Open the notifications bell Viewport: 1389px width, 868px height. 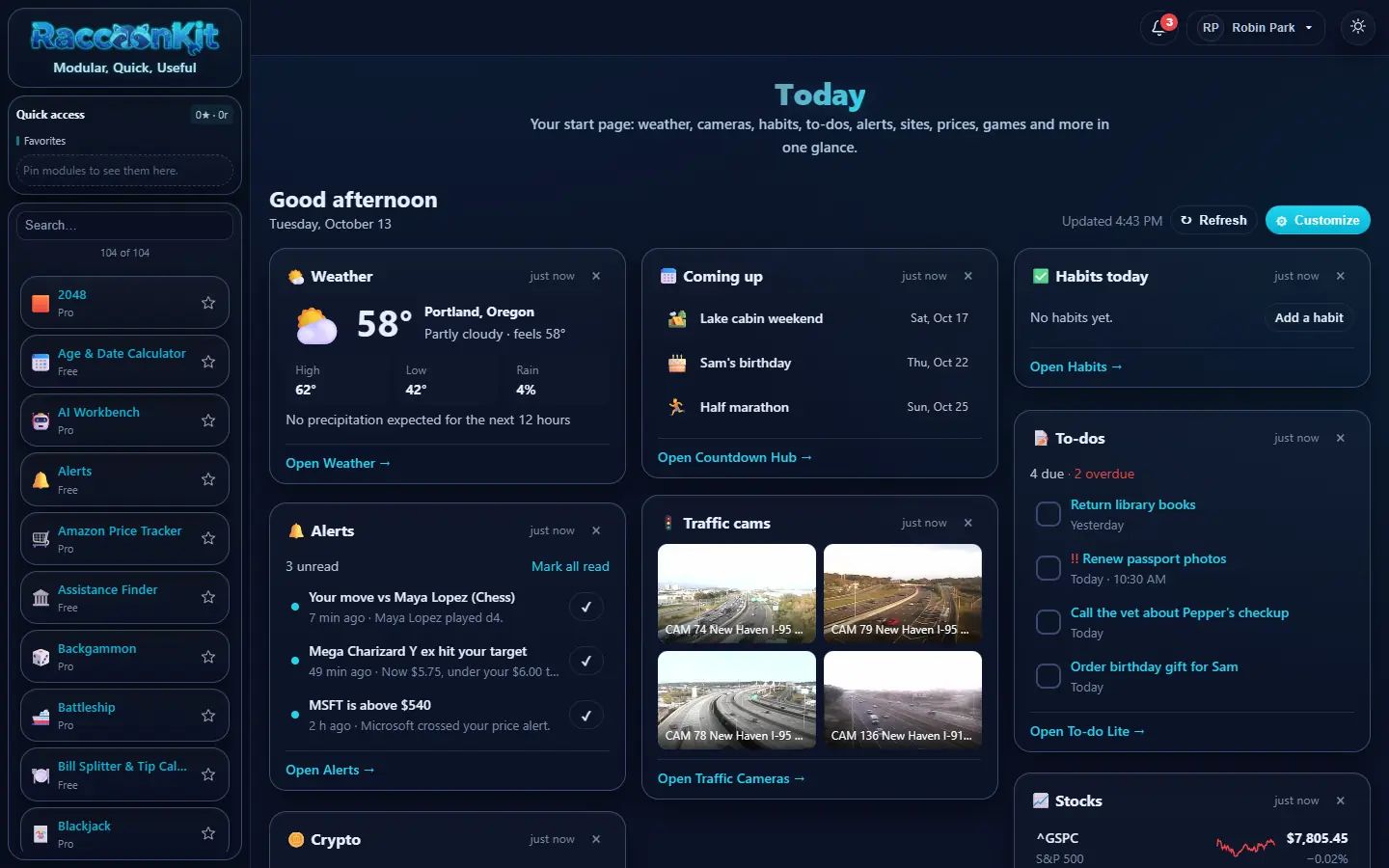coord(1158,27)
